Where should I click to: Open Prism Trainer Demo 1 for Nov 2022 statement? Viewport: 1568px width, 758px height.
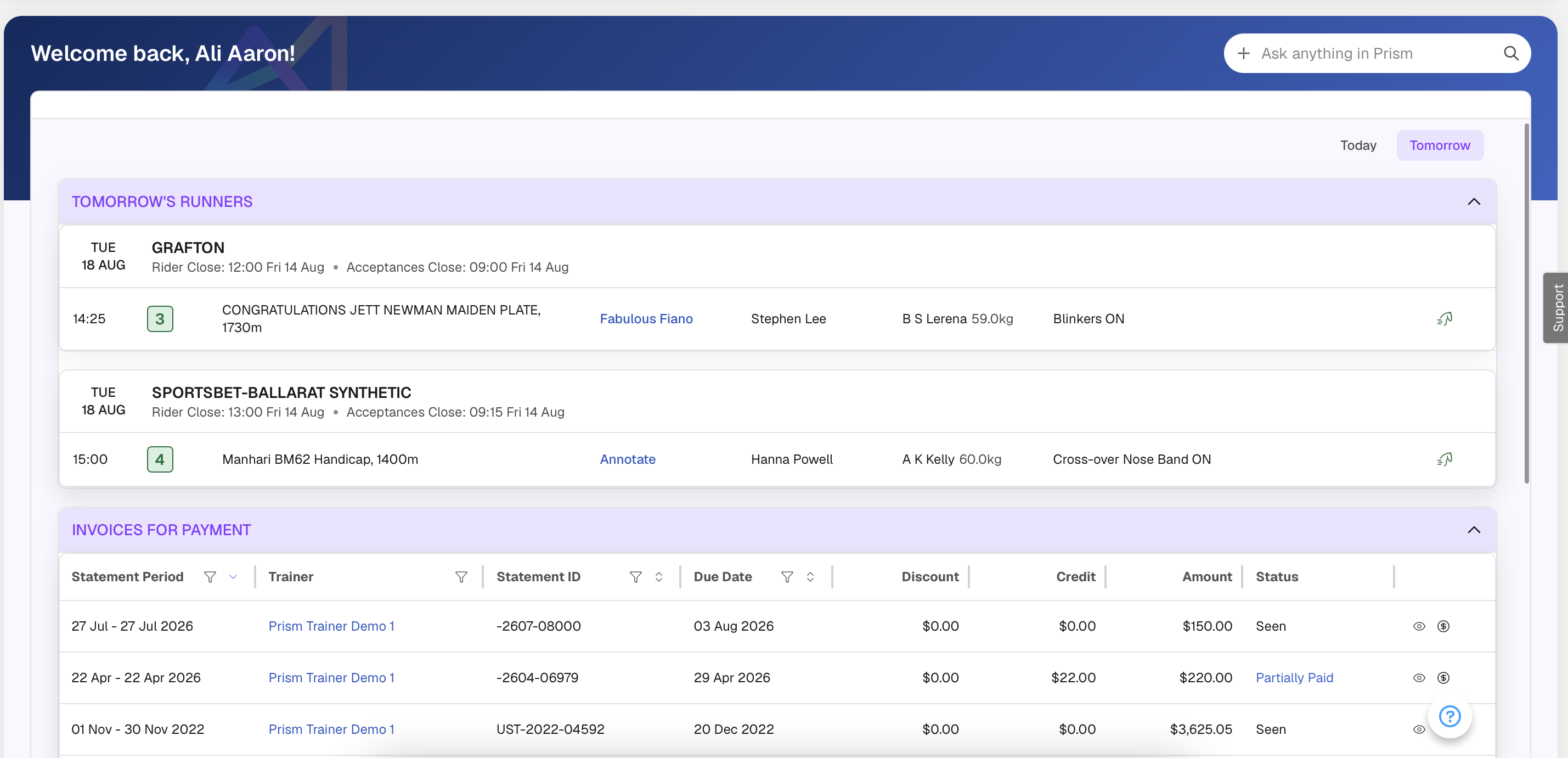(x=331, y=729)
